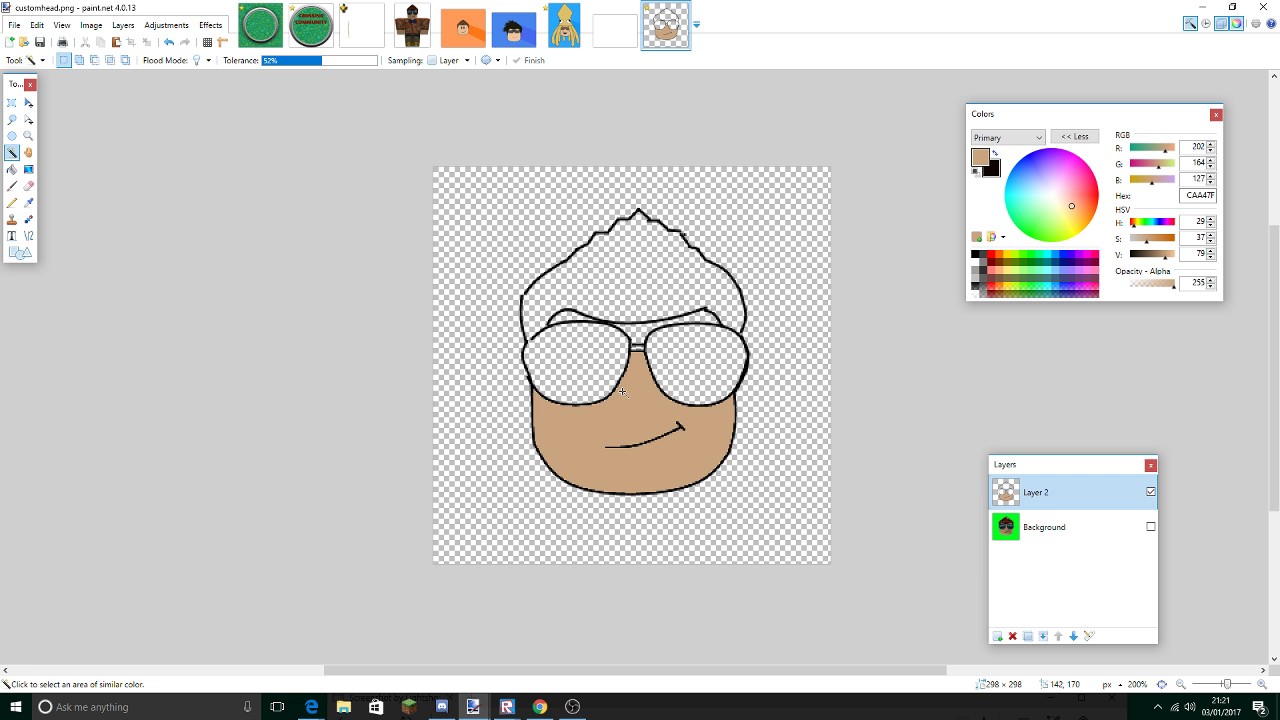Image resolution: width=1280 pixels, height=720 pixels.
Task: Open the Image menu
Action: pyautogui.click(x=91, y=25)
